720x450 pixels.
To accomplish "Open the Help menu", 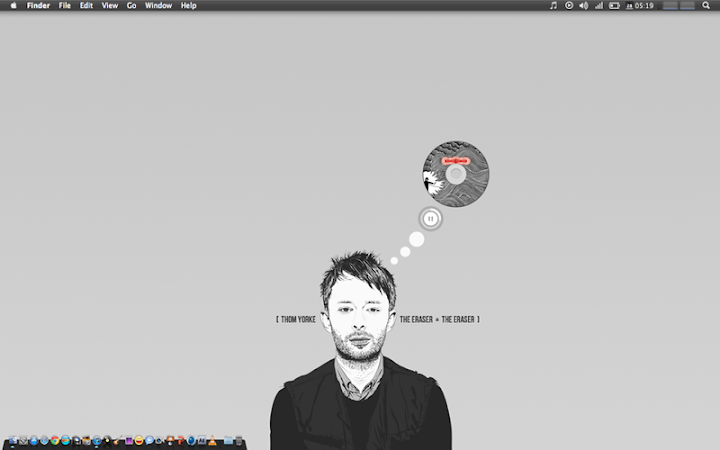I will 188,6.
